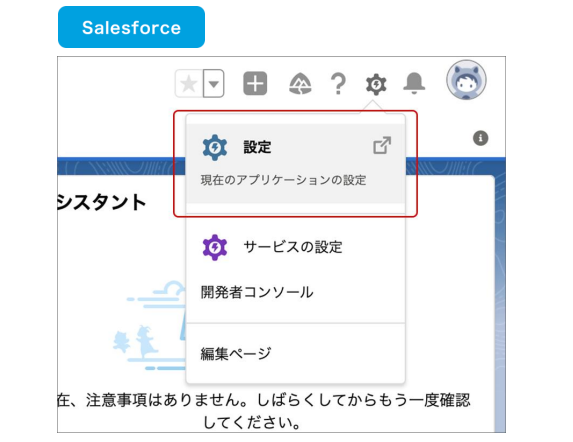This screenshot has width=573, height=442.
Task: Open the notifications bell
Action: point(414,83)
